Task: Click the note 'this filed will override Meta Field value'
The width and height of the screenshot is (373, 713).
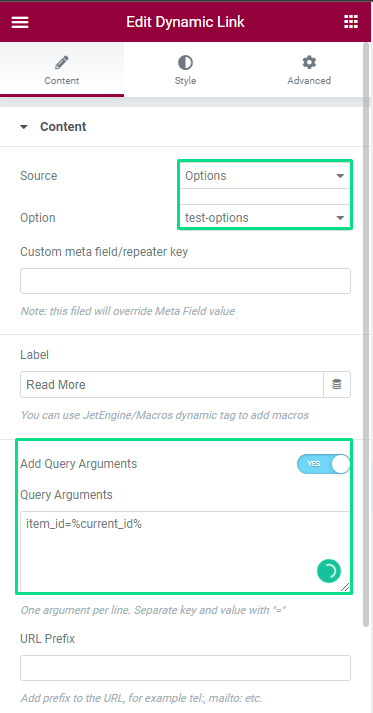Action: click(128, 311)
